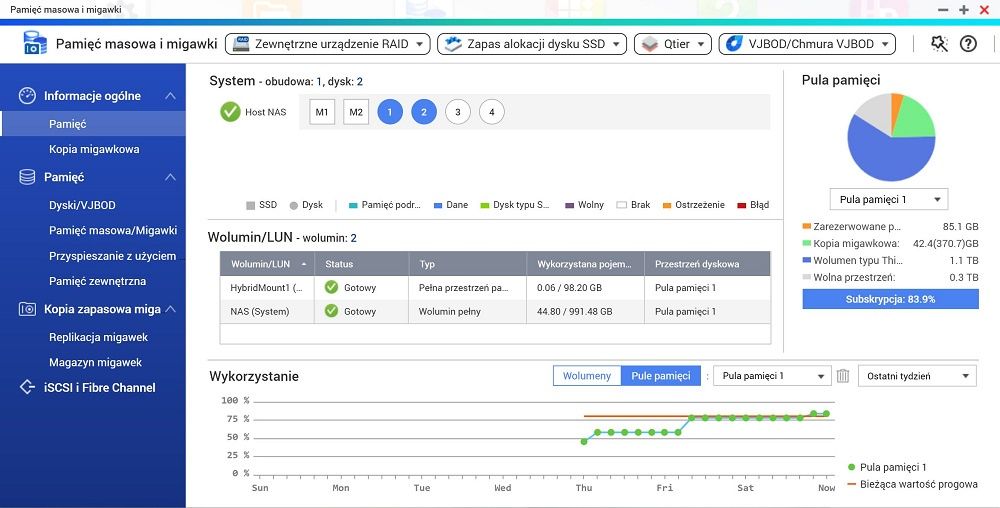Switch to the Wolumeny tab
This screenshot has width=1000, height=508.
point(587,376)
